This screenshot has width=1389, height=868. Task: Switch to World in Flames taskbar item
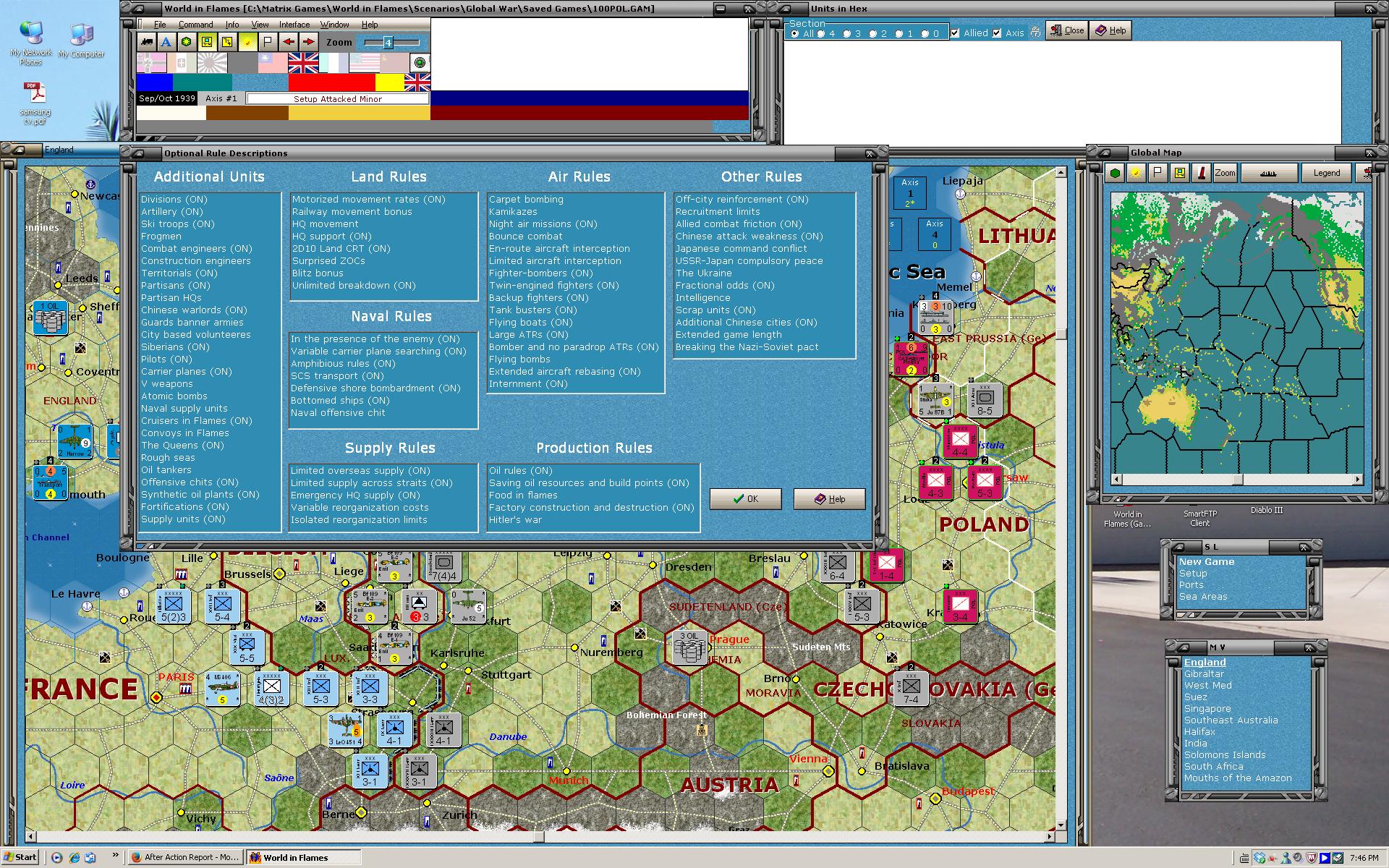point(302,857)
